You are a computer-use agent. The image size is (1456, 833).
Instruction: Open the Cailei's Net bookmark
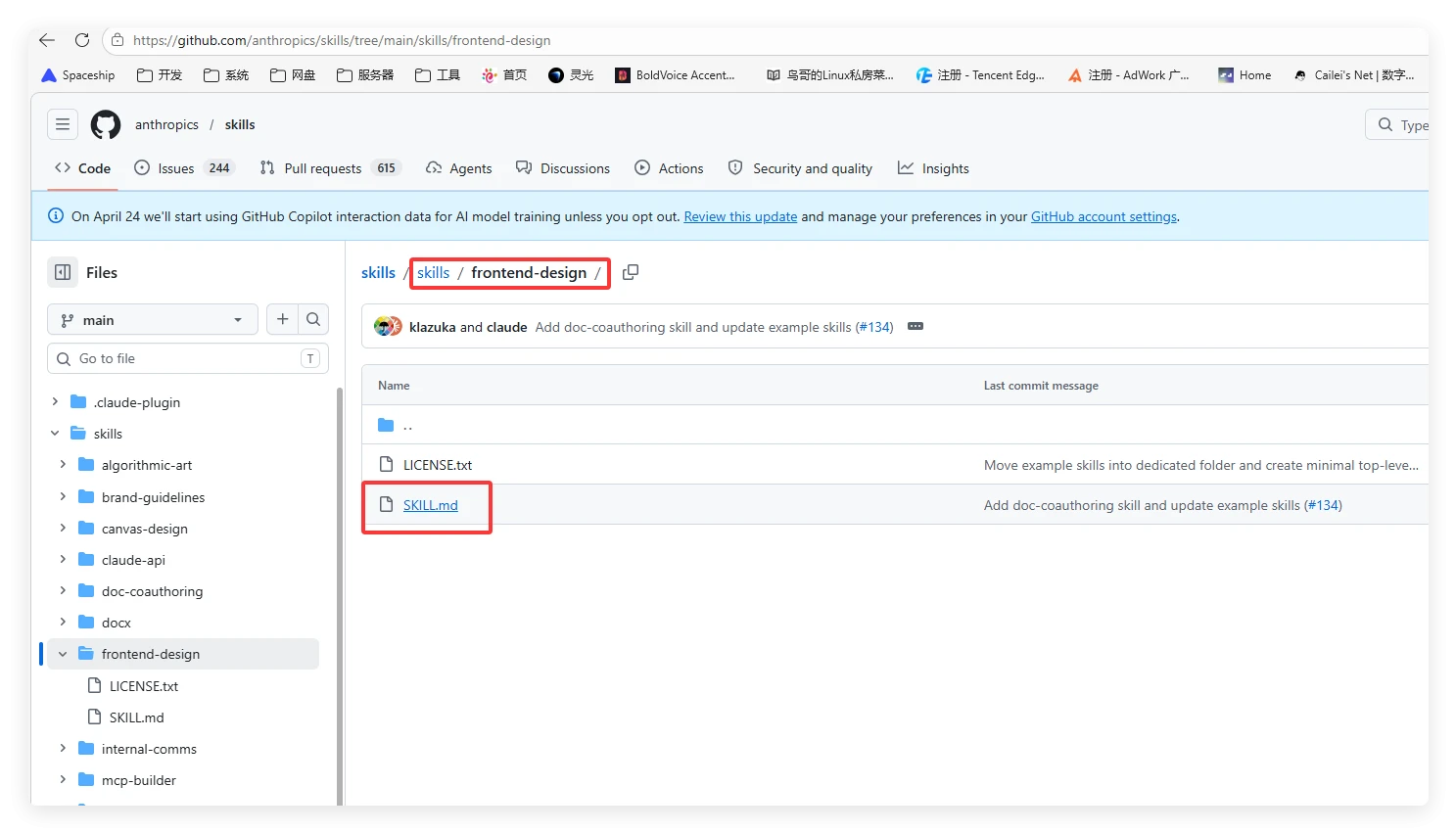[1354, 75]
